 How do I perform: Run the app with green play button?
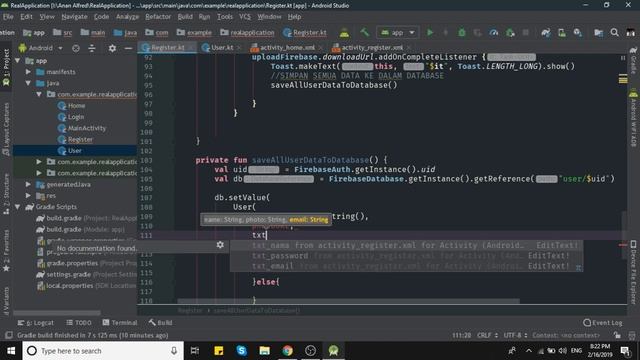tap(430, 32)
